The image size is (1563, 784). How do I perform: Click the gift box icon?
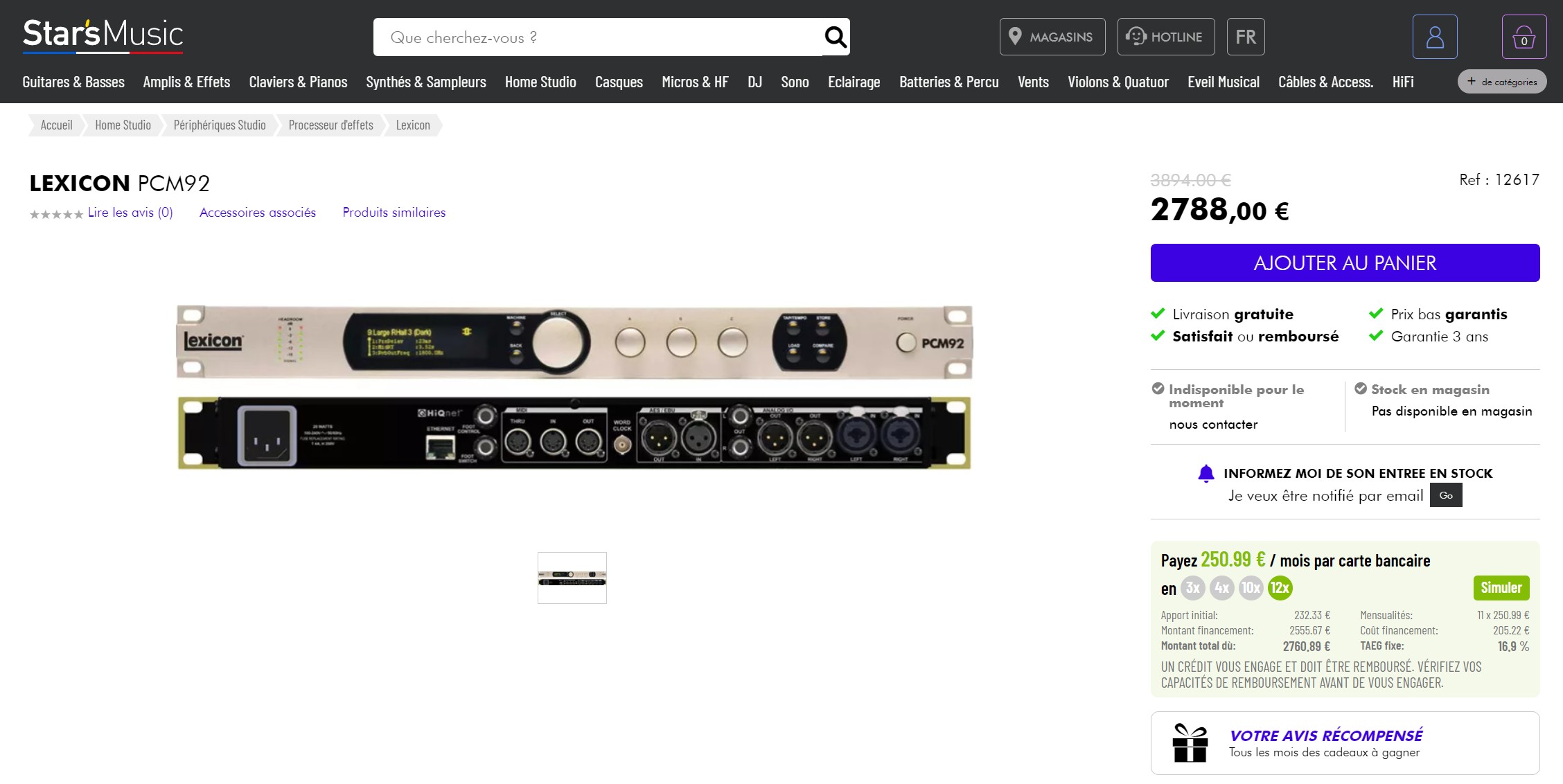pos(1190,743)
